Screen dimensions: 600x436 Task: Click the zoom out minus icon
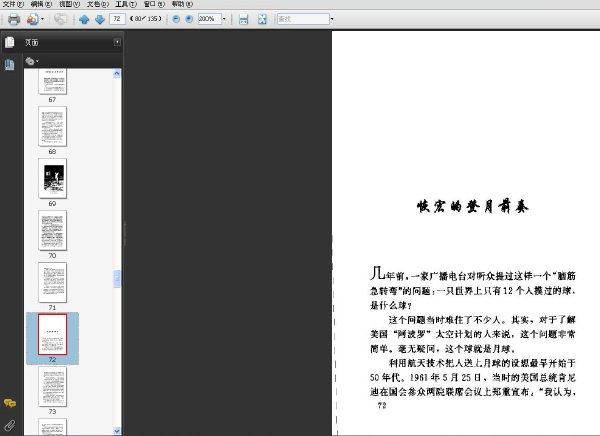click(x=176, y=19)
